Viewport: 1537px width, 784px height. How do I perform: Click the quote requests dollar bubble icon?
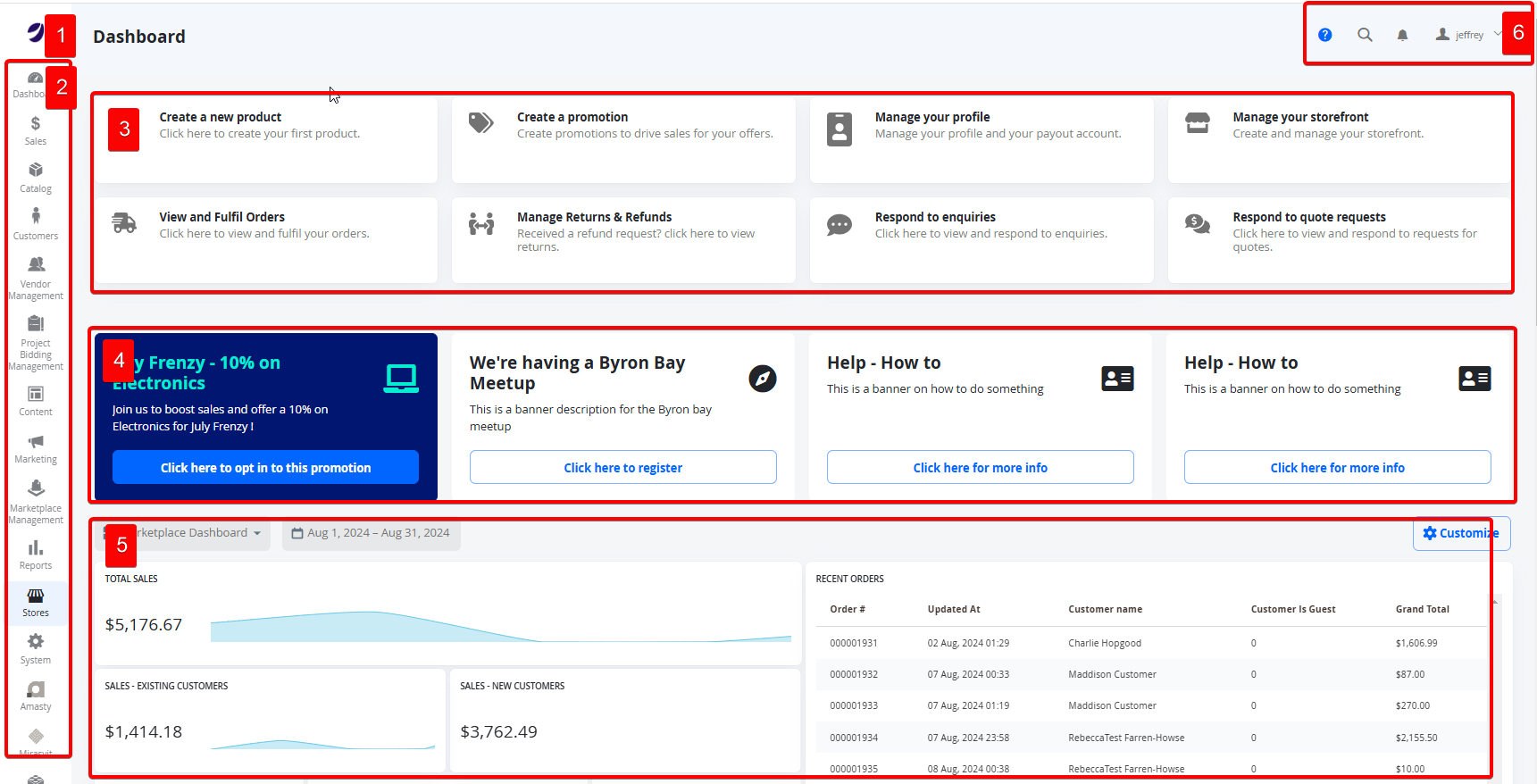(x=1198, y=223)
